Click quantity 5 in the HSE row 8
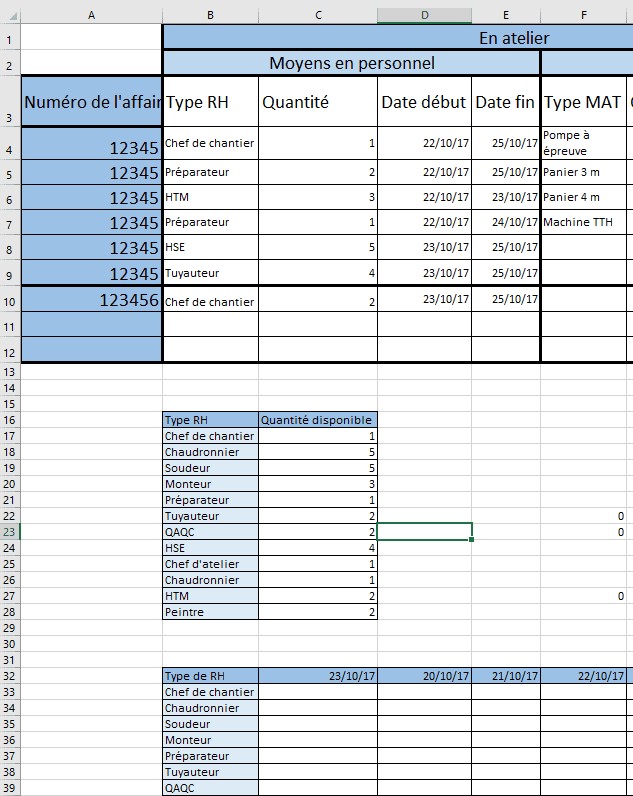Screen dimensions: 633x796 click(318, 247)
